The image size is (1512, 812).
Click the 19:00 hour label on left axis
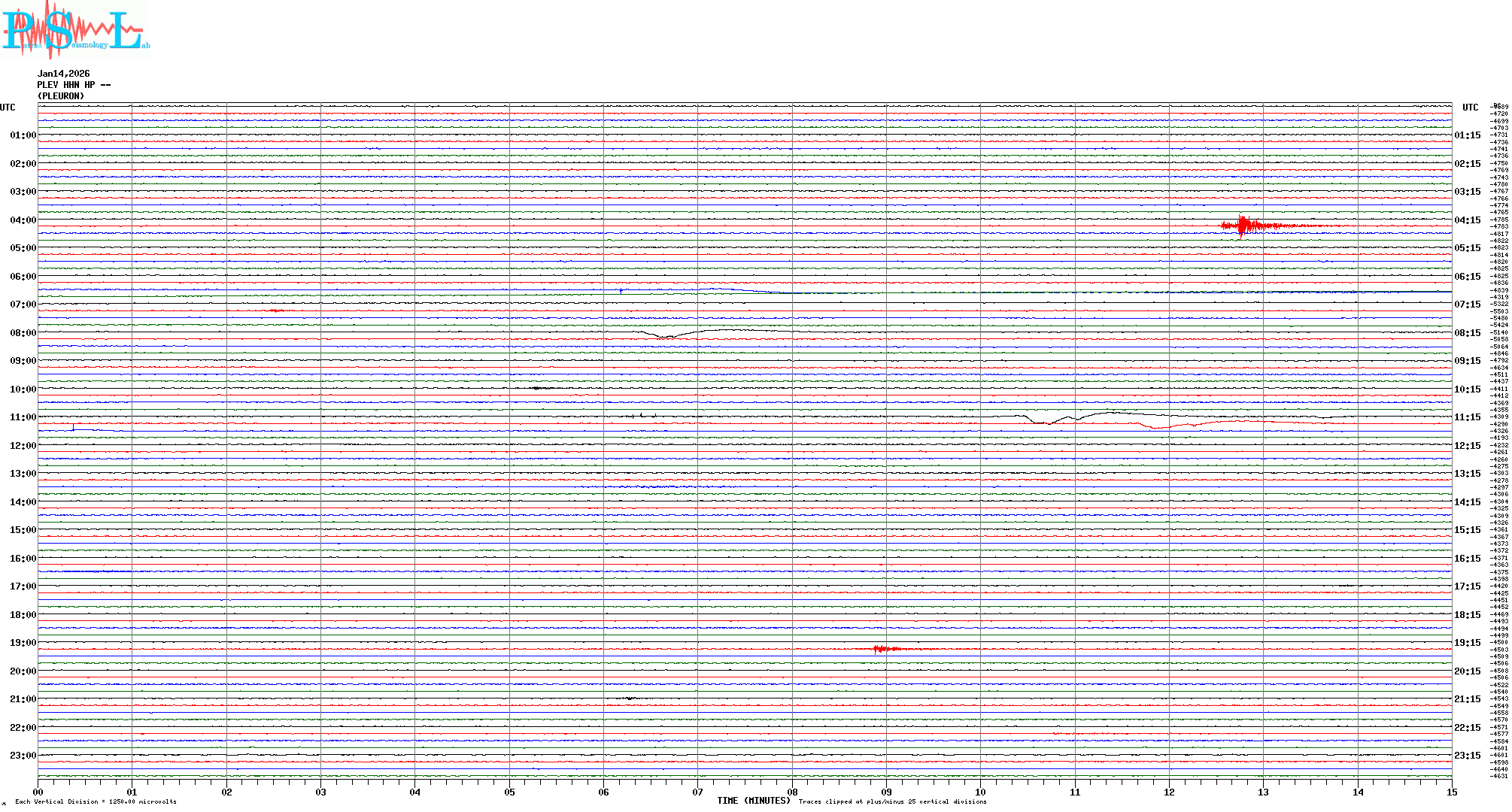click(23, 643)
